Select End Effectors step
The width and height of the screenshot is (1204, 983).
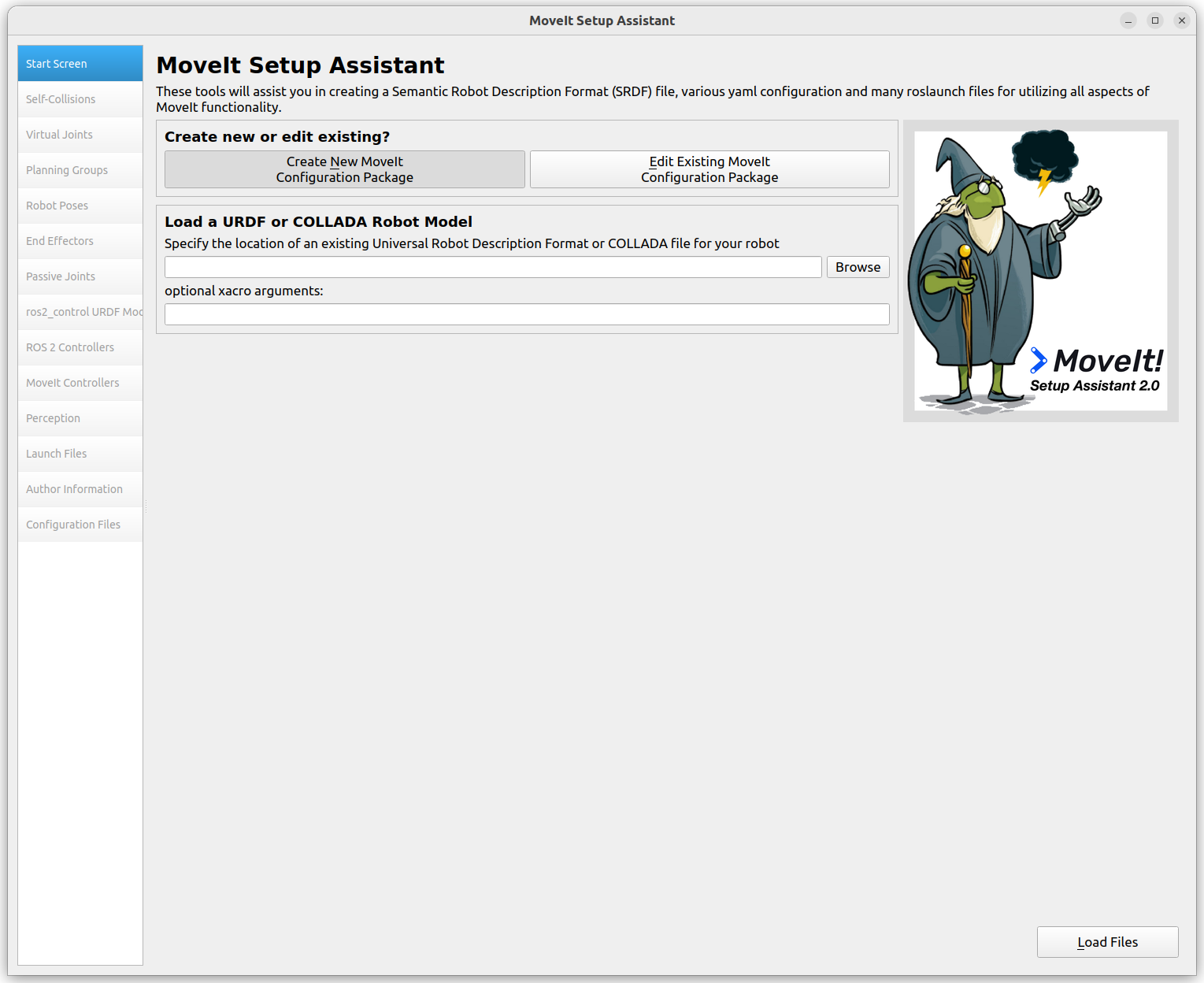(x=80, y=241)
